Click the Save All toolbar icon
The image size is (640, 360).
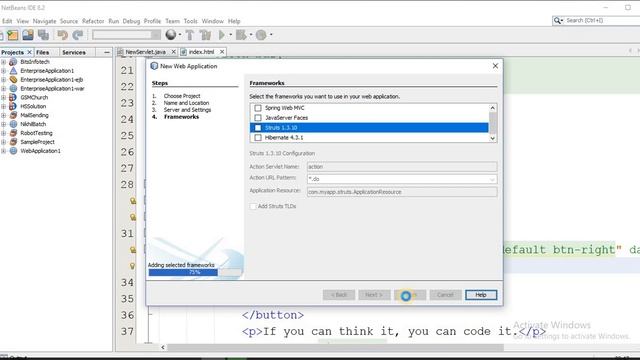(x=43, y=35)
